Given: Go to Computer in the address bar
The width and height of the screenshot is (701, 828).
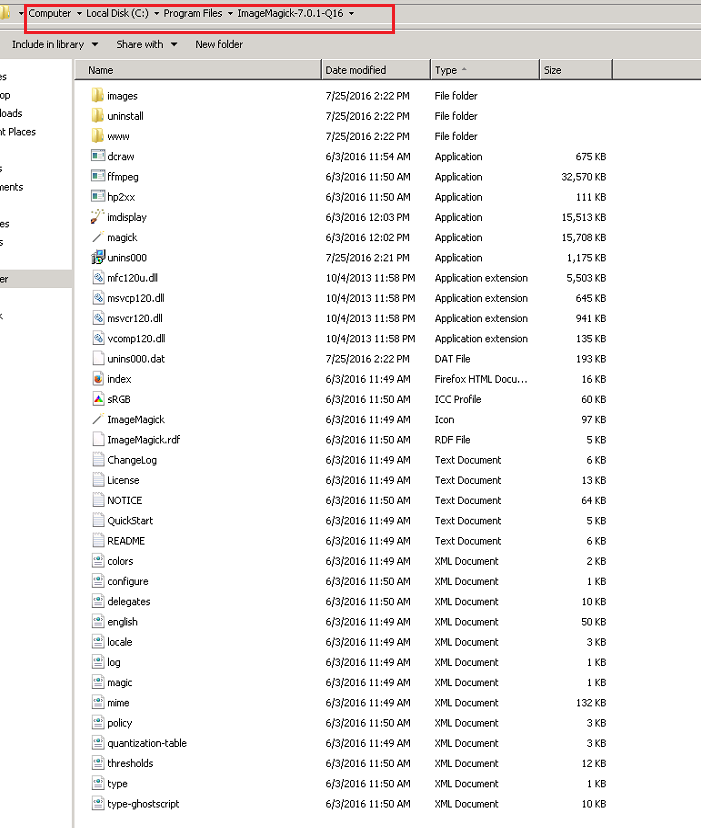Looking at the screenshot, I should click(x=50, y=13).
